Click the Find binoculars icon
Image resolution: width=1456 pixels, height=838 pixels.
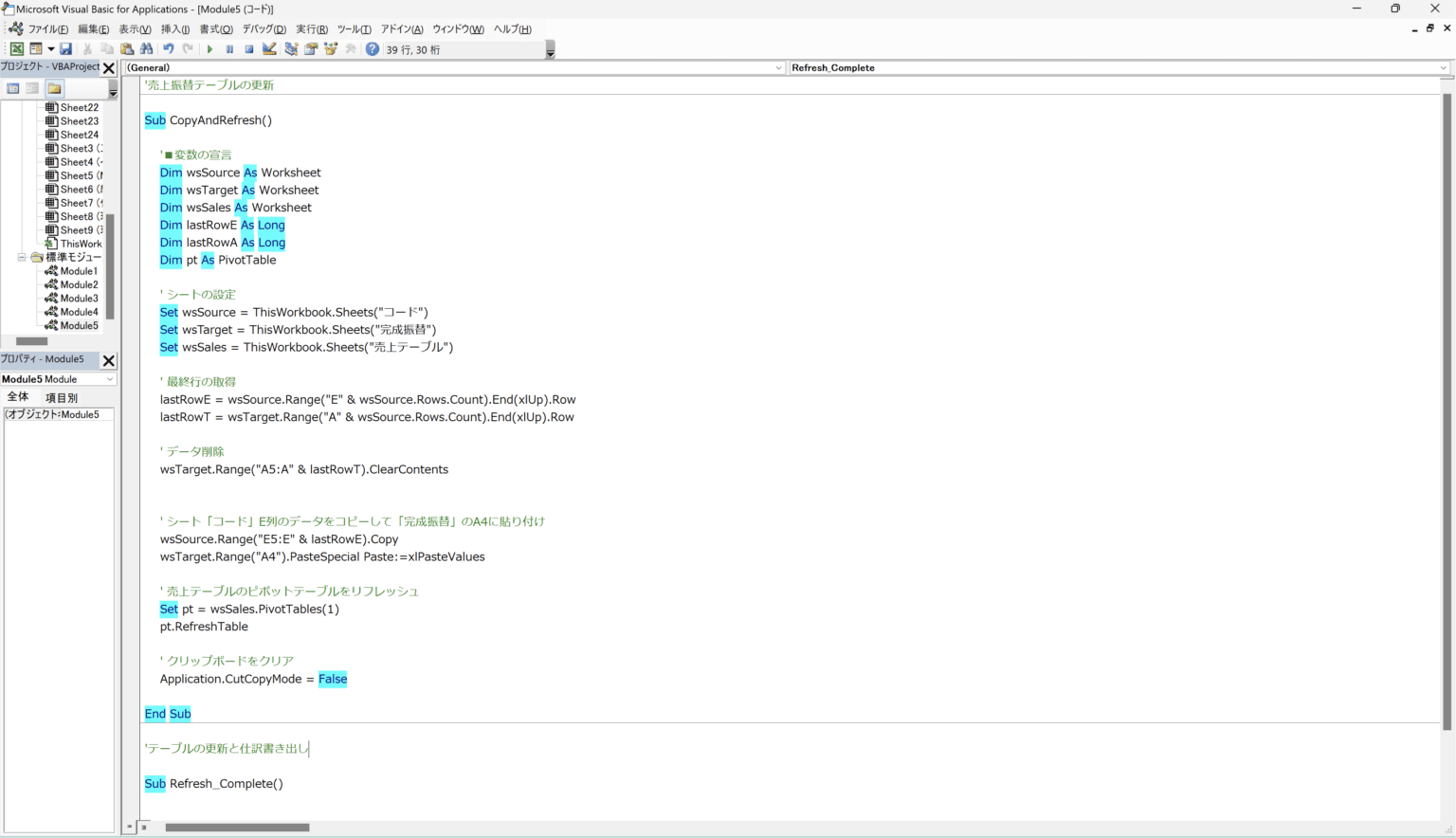[x=146, y=49]
